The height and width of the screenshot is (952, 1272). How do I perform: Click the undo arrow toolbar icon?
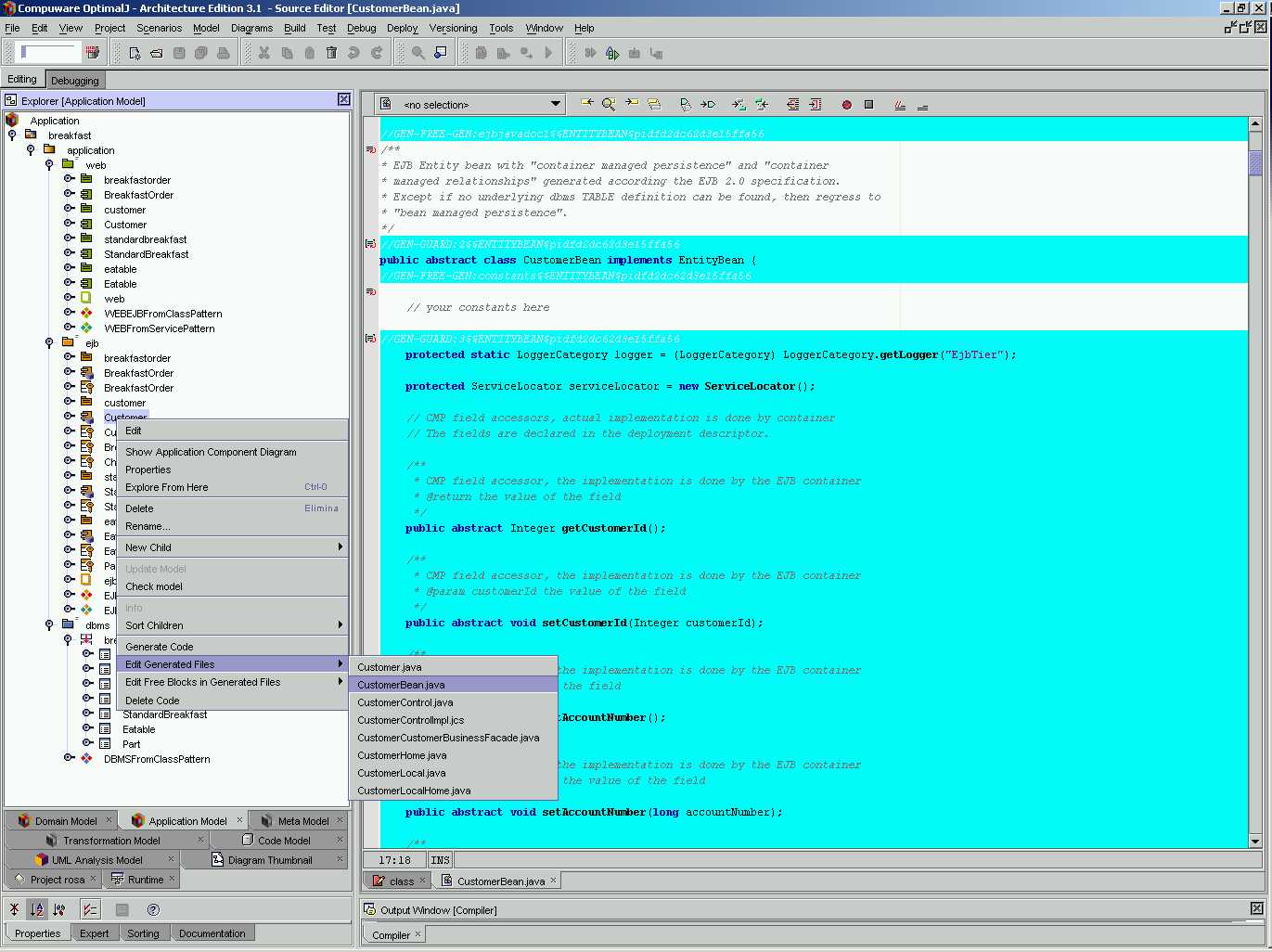[x=353, y=53]
